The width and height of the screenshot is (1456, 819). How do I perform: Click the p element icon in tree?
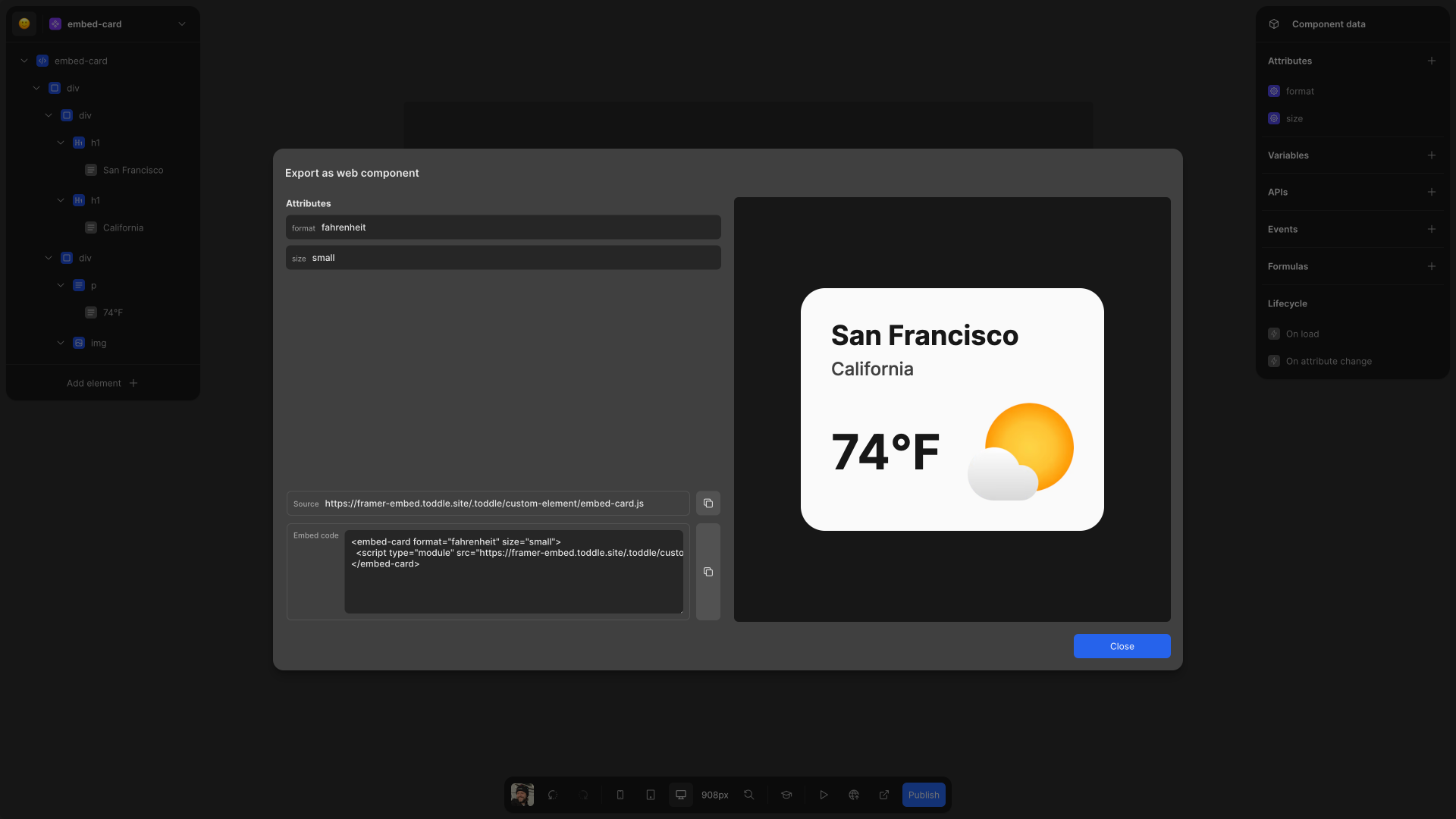[x=79, y=285]
